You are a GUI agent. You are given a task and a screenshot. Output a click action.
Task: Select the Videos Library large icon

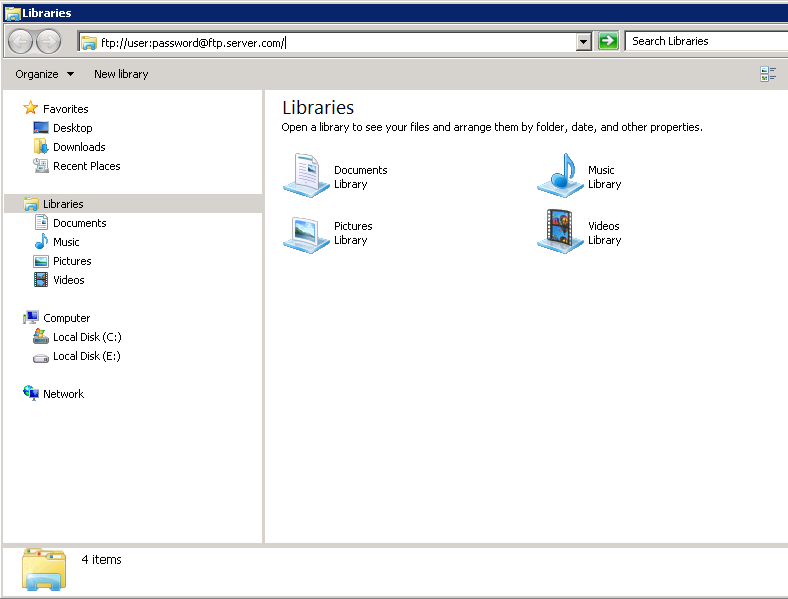(560, 232)
